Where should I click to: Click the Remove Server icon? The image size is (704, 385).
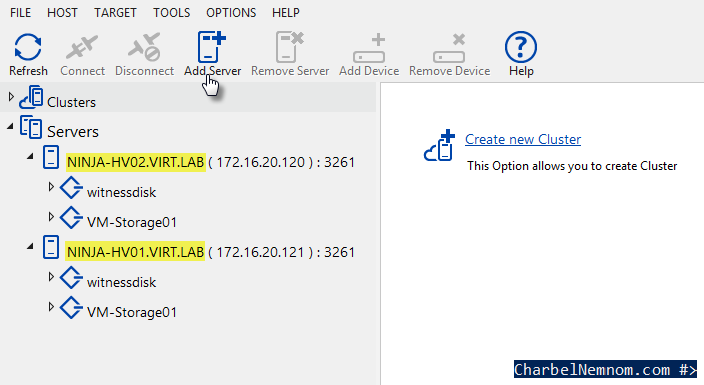(x=290, y=47)
